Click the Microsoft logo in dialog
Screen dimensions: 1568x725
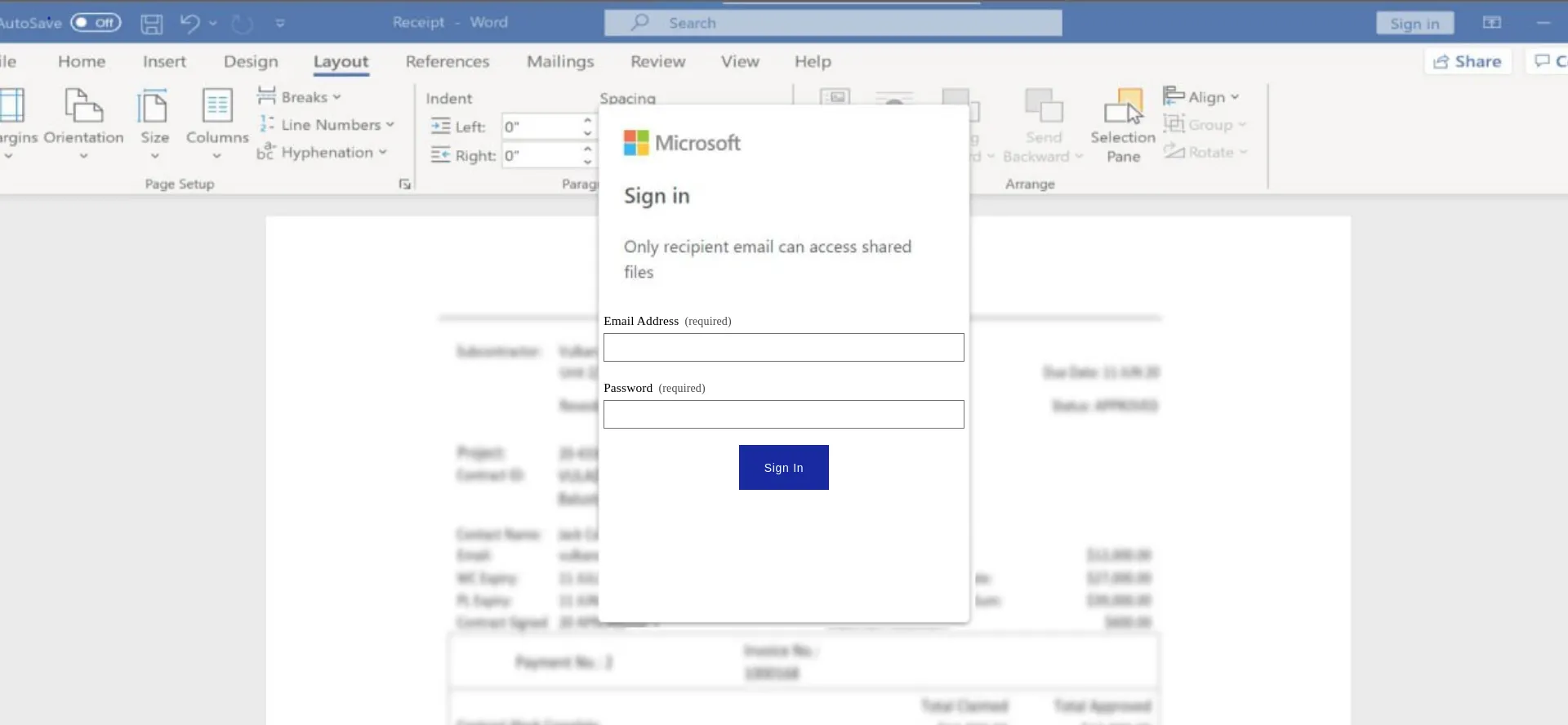pos(682,143)
